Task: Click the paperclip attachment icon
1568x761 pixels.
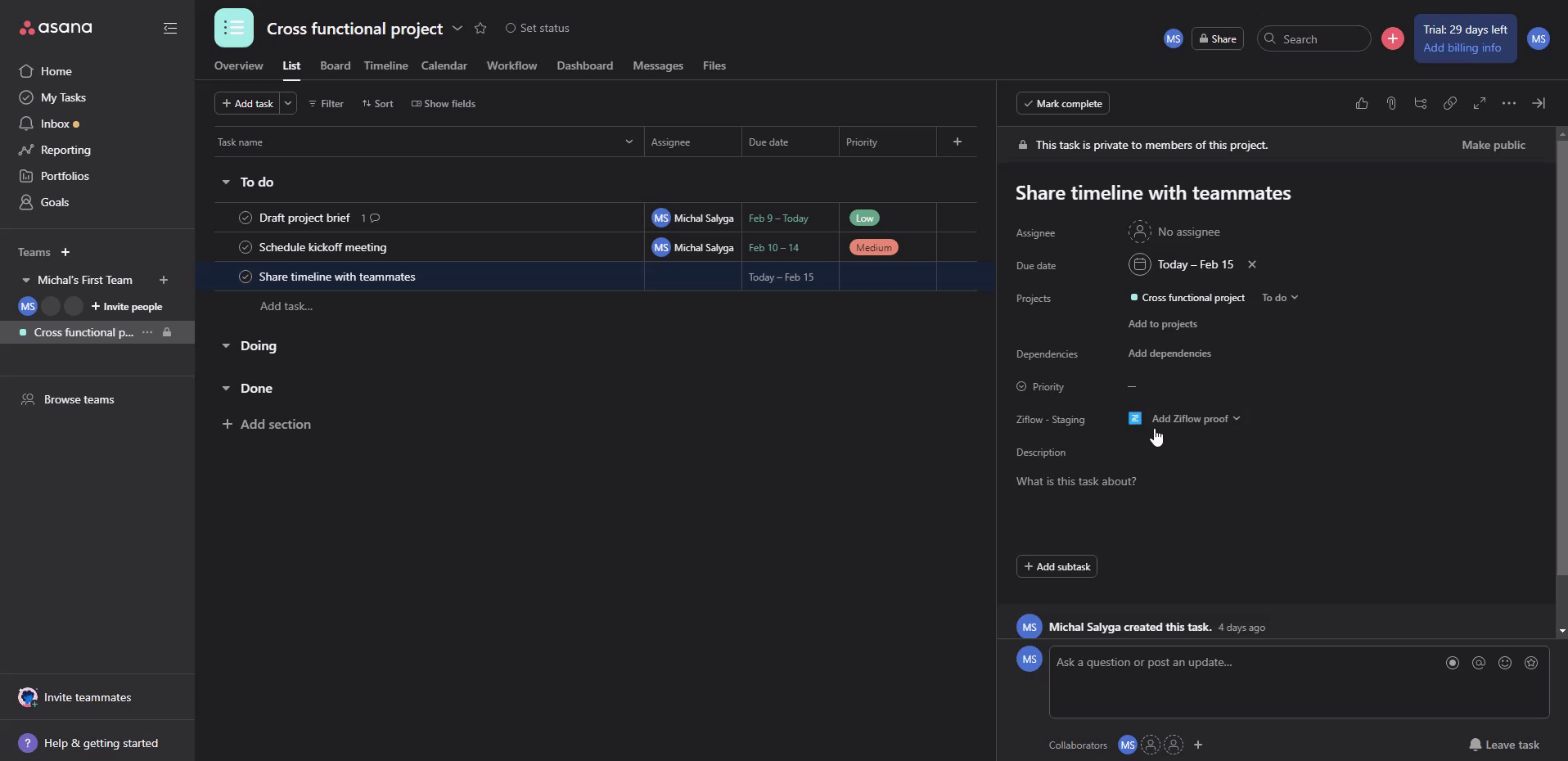Action: [1390, 103]
